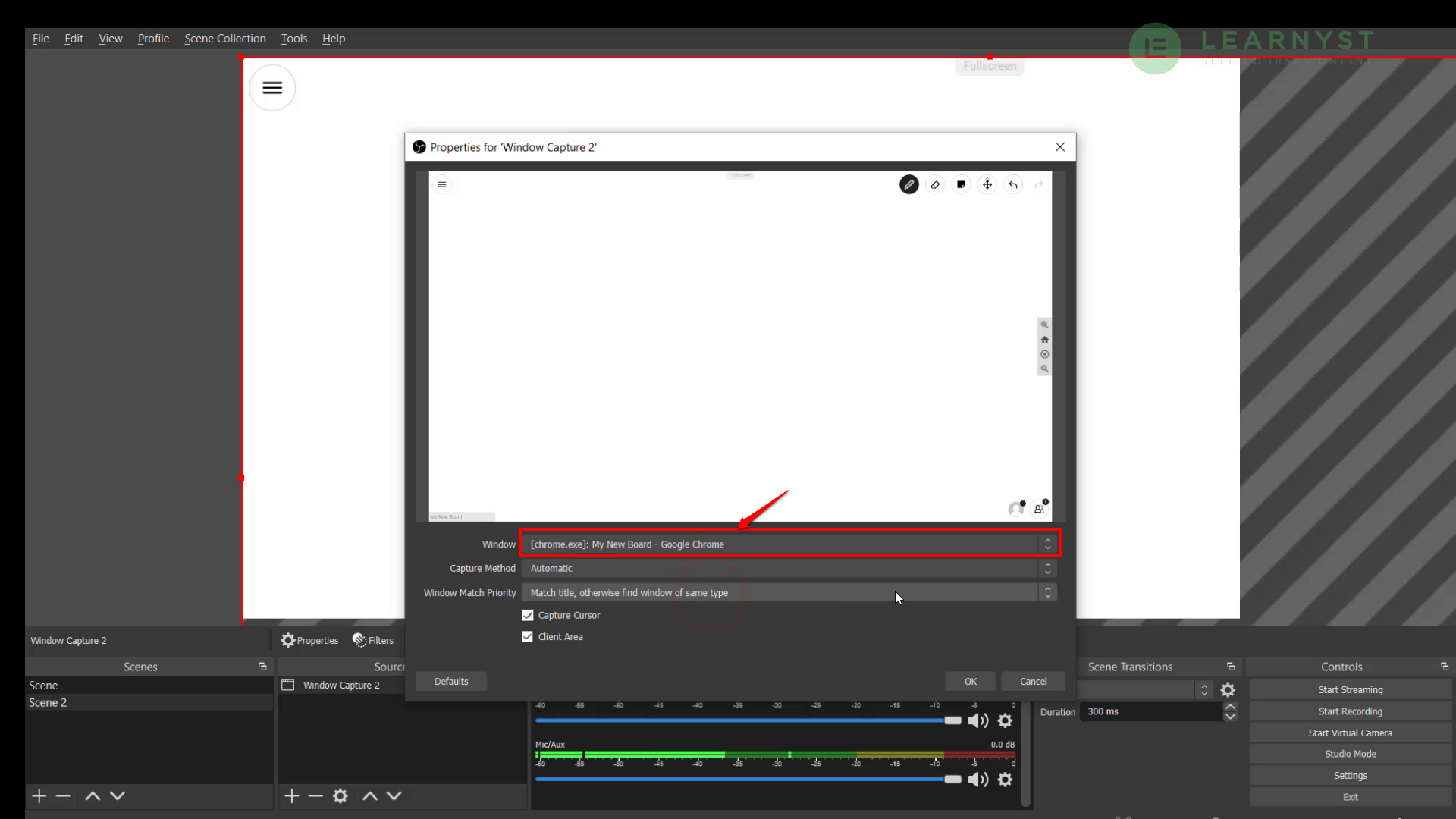
Task: Mute the Mic/Aux speaker icon
Action: pyautogui.click(x=977, y=779)
